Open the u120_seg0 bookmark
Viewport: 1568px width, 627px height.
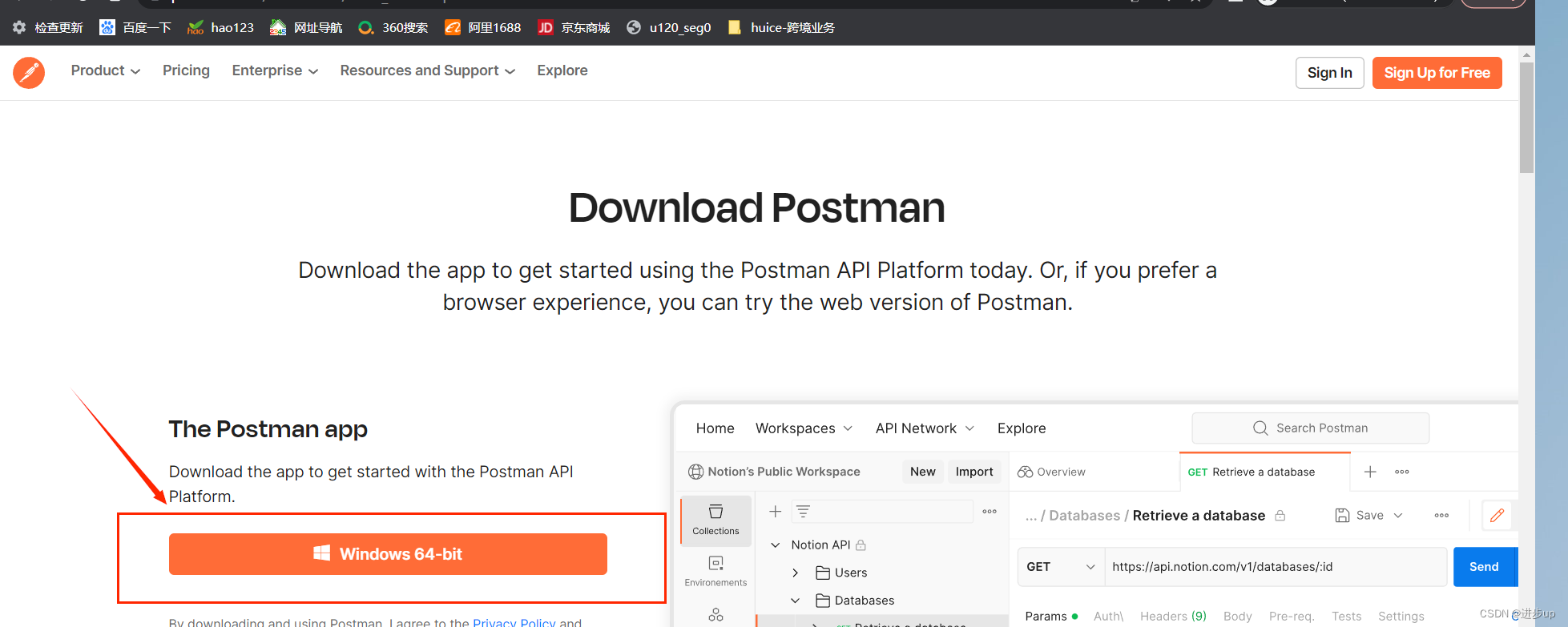click(669, 28)
